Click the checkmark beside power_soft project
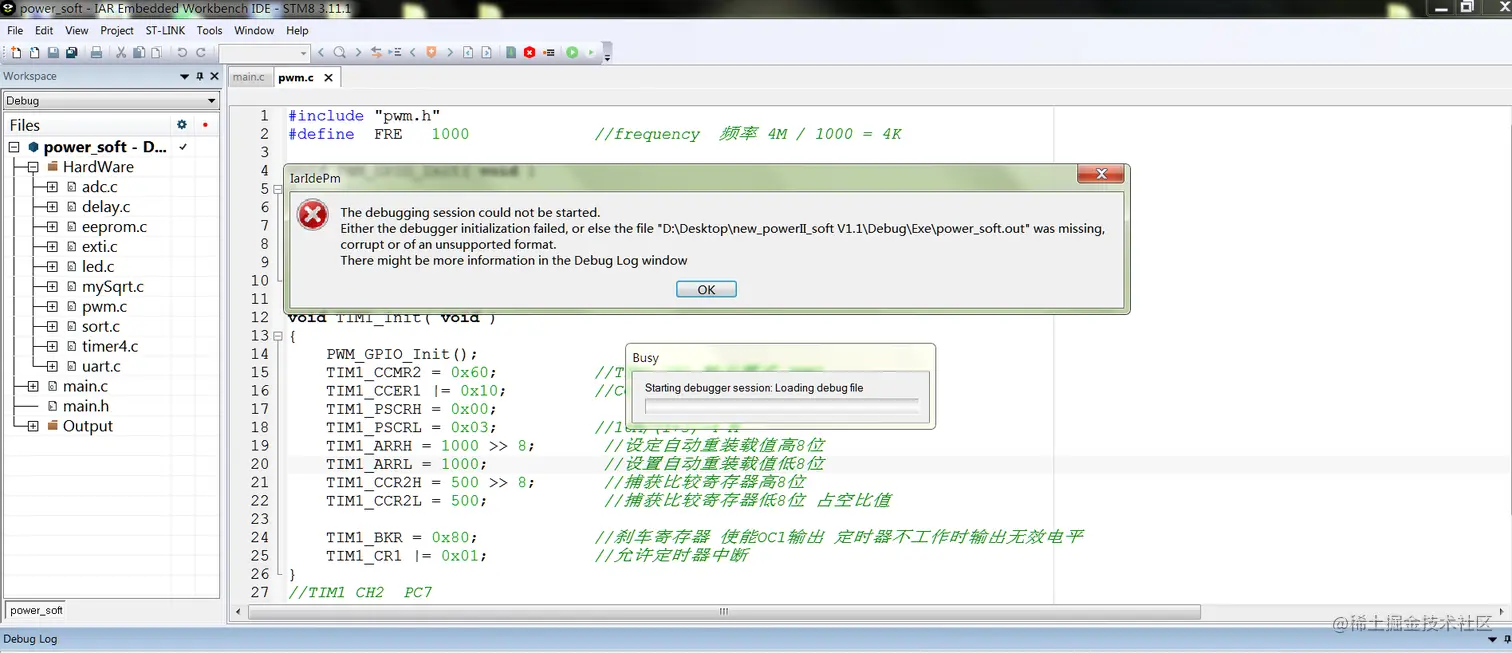The width and height of the screenshot is (1512, 653). [x=183, y=147]
